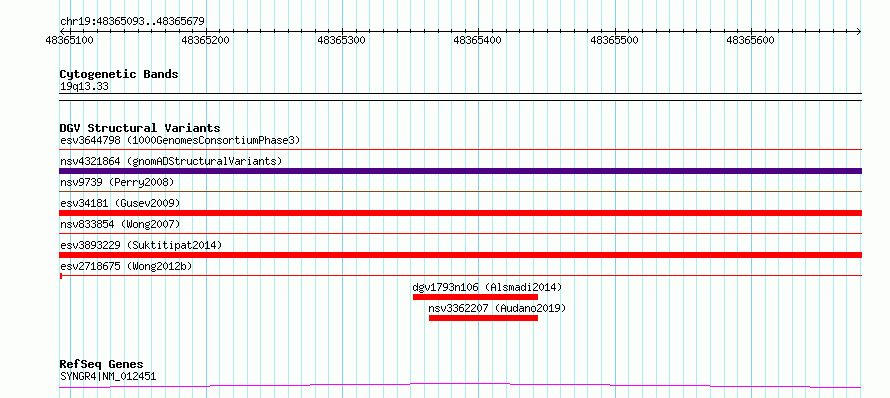
Task: Select the magenta SYNGR4 gene track line
Action: (460, 386)
